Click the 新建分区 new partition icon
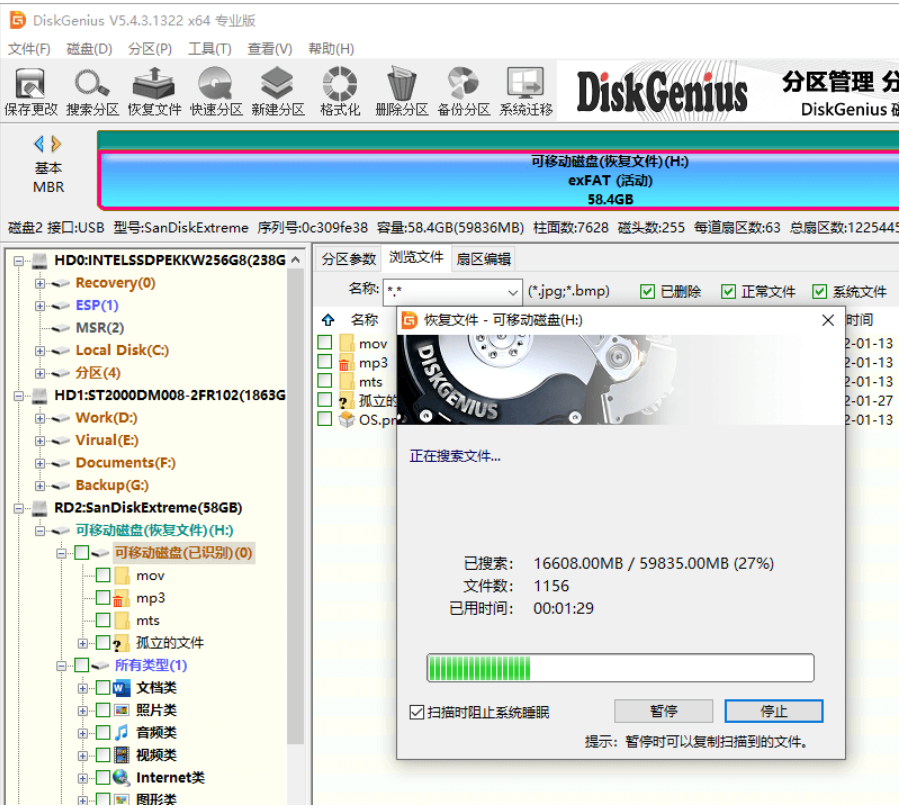This screenshot has width=899, height=811. point(278,91)
